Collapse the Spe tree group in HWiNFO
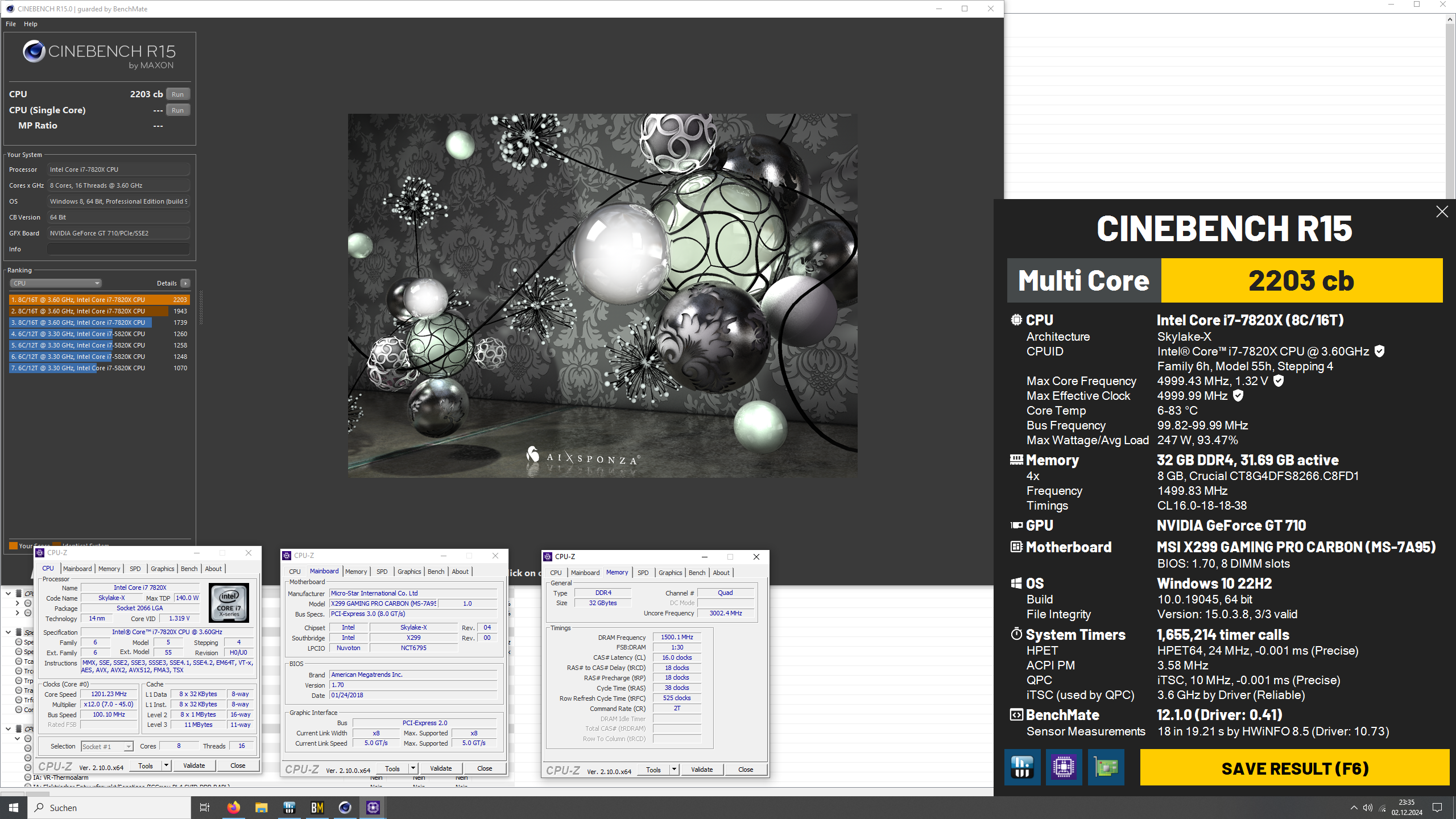This screenshot has height=819, width=1456. (x=8, y=632)
